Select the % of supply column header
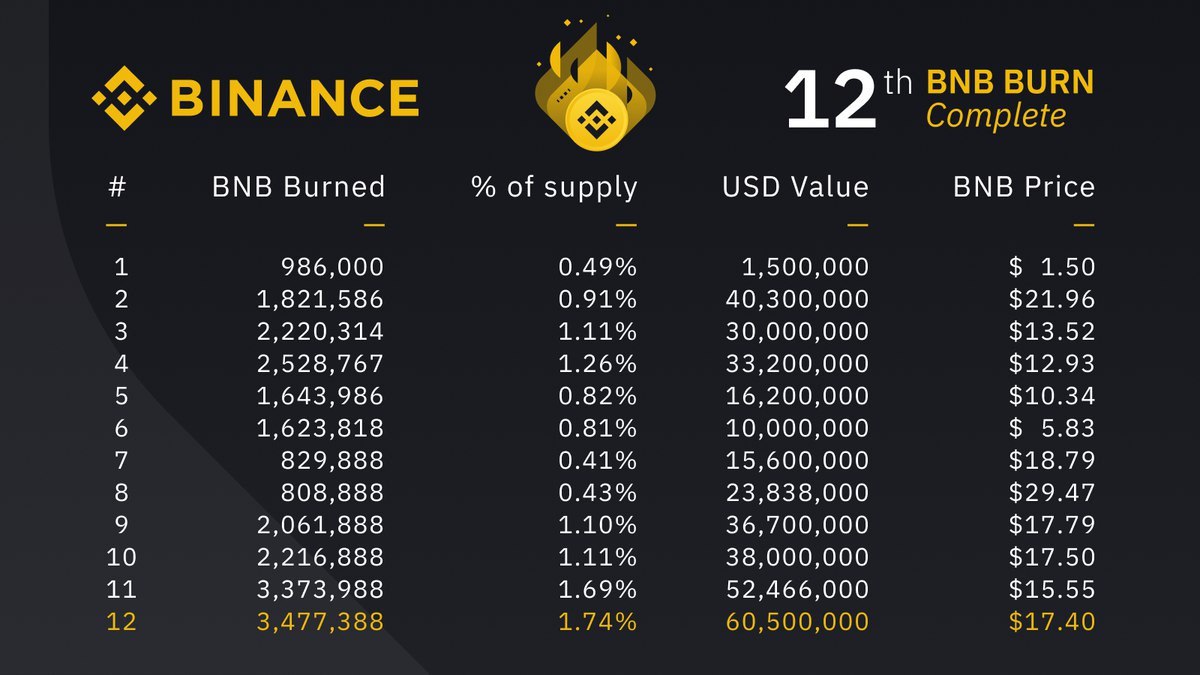Viewport: 1200px width, 675px height. coord(554,187)
